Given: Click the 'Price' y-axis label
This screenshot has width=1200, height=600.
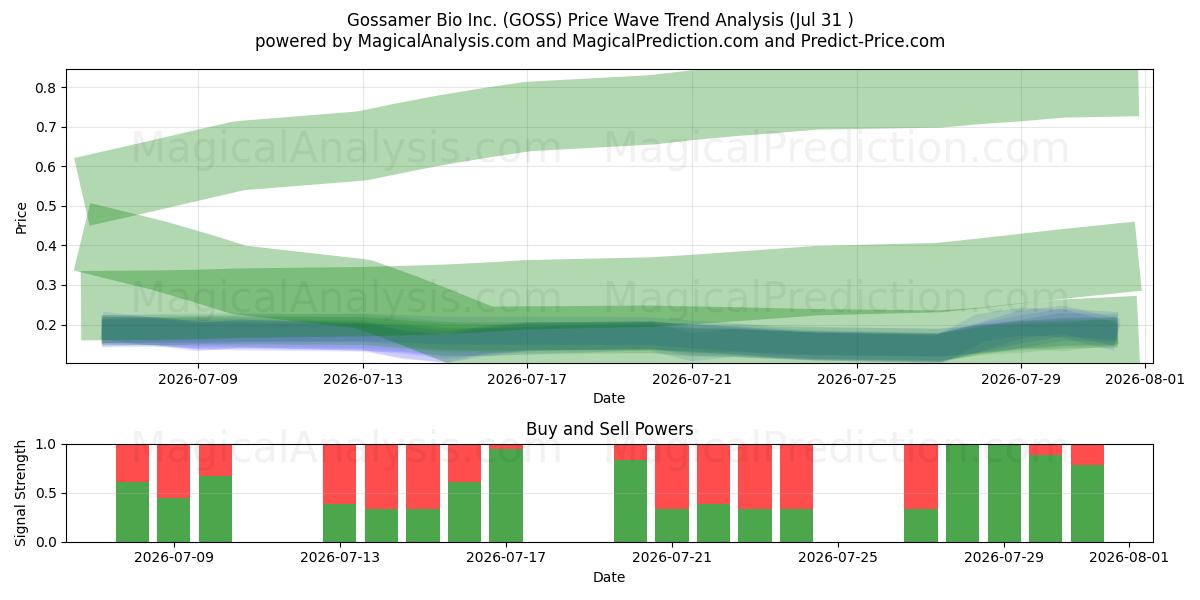Looking at the screenshot, I should point(22,216).
